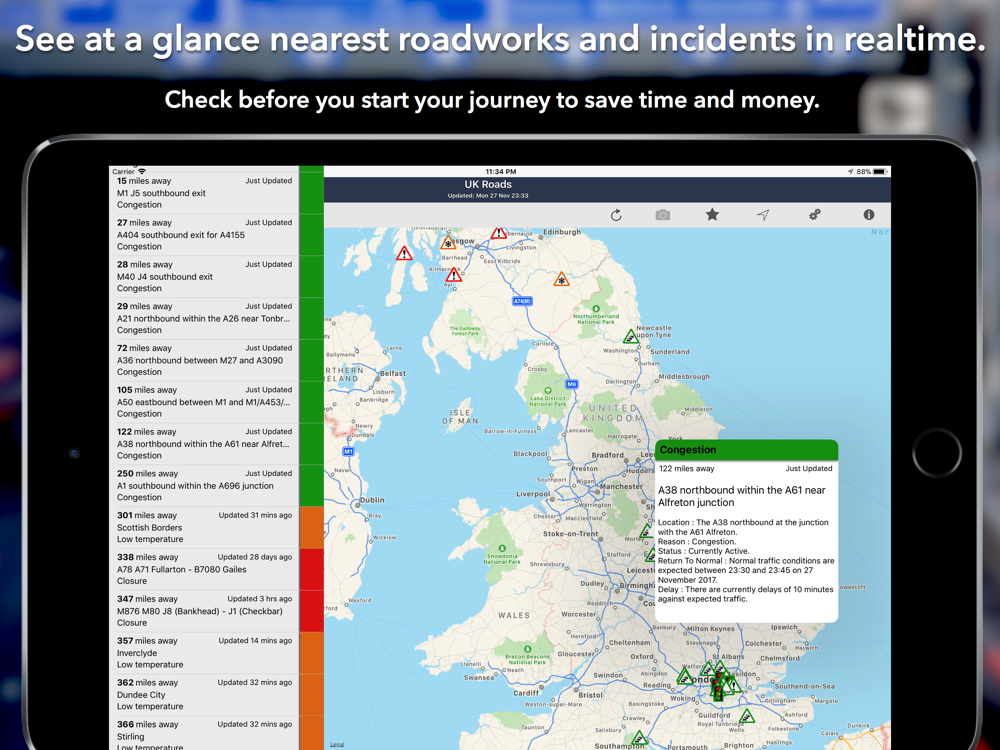Tap the green congestion marker west of Reading

(x=685, y=677)
